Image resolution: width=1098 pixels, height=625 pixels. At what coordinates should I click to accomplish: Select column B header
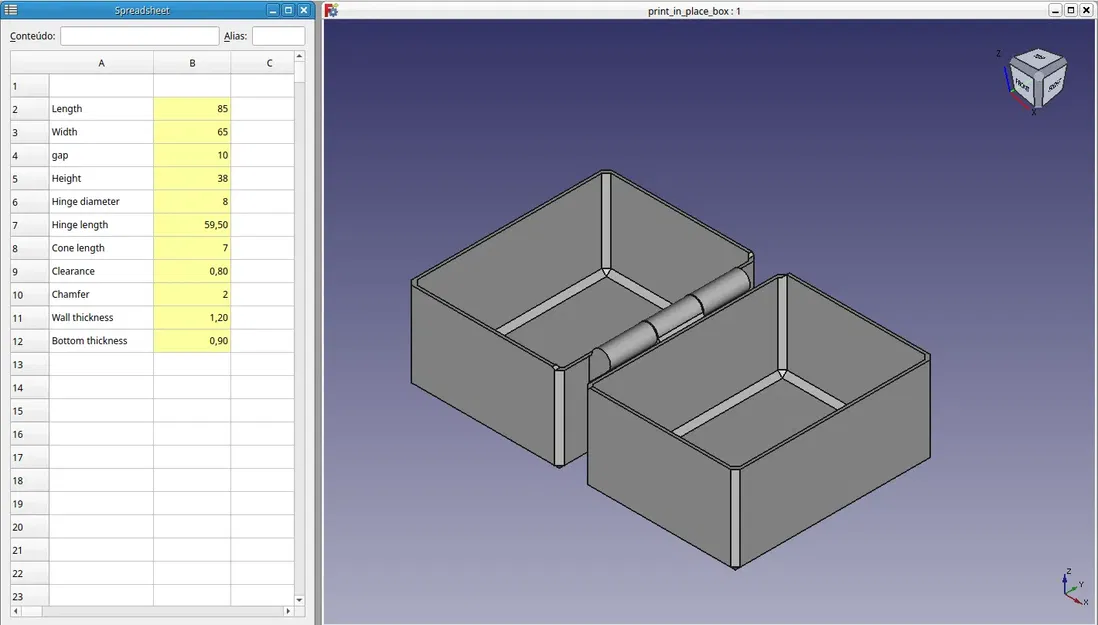point(192,63)
